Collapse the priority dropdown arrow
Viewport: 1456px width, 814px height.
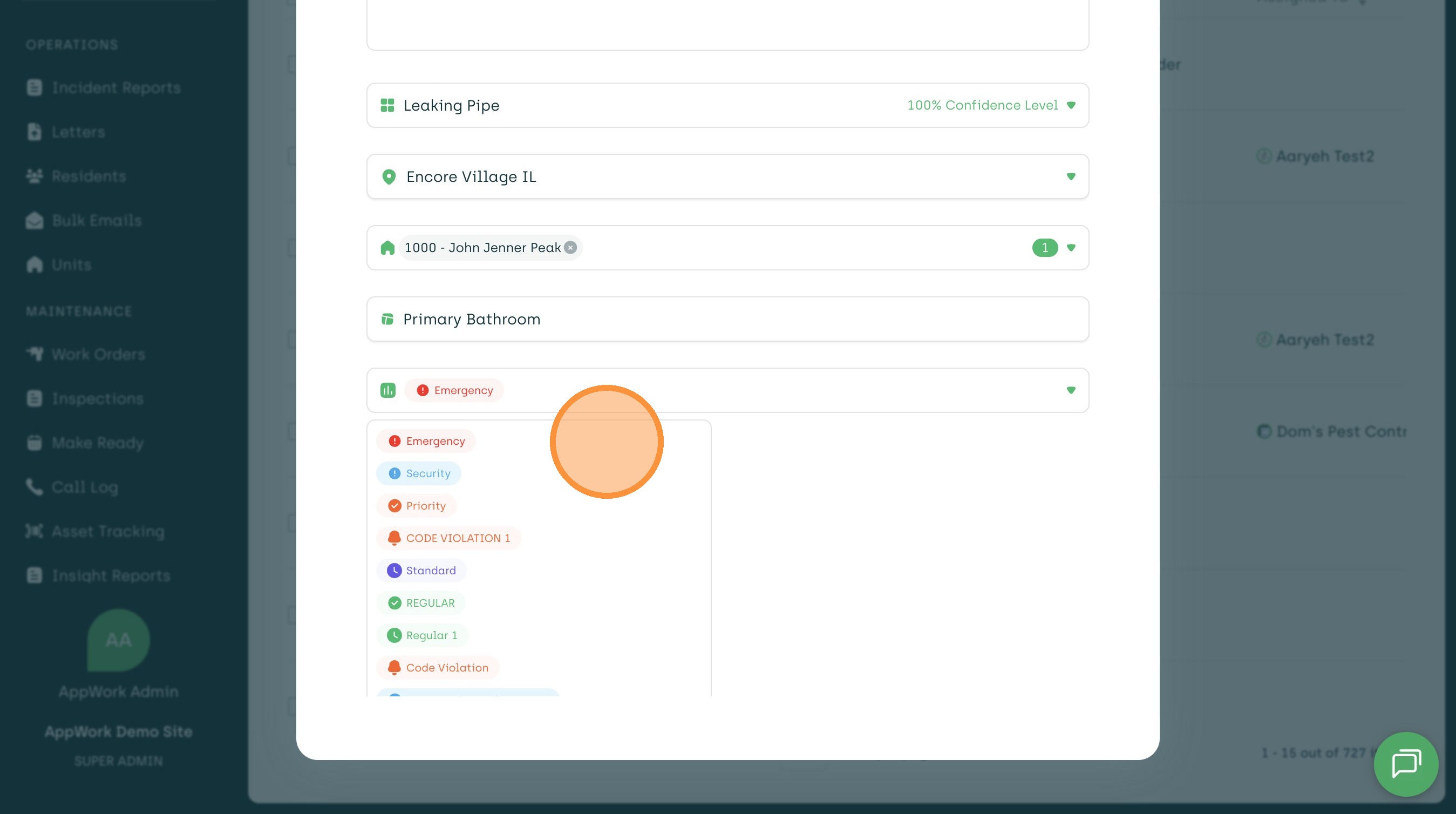(1071, 390)
